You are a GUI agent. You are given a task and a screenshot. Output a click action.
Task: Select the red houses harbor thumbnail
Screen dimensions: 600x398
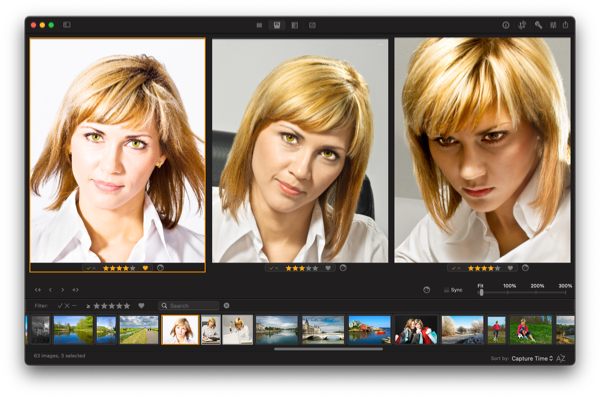coord(370,329)
